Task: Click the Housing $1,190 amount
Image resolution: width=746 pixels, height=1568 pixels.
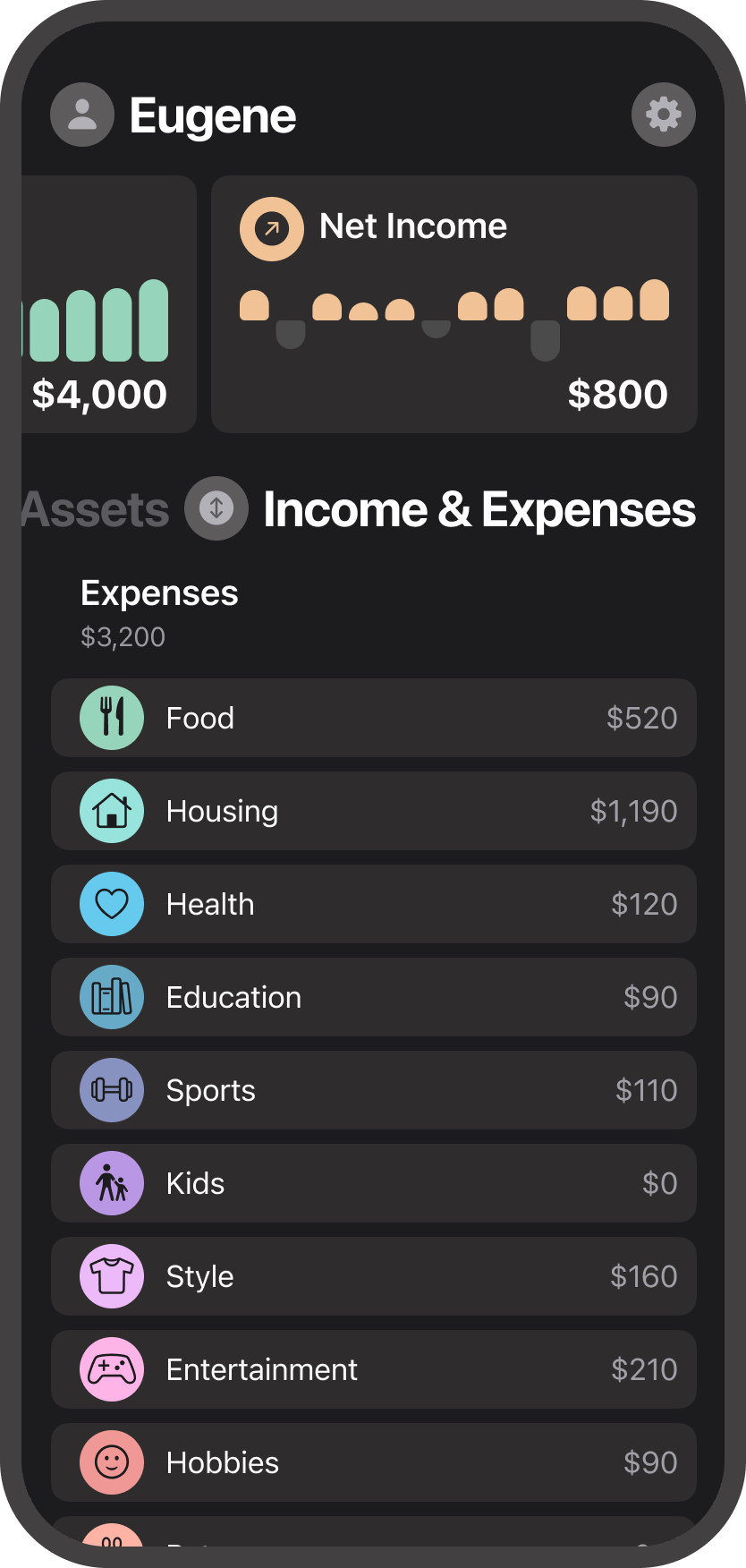Action: click(633, 811)
